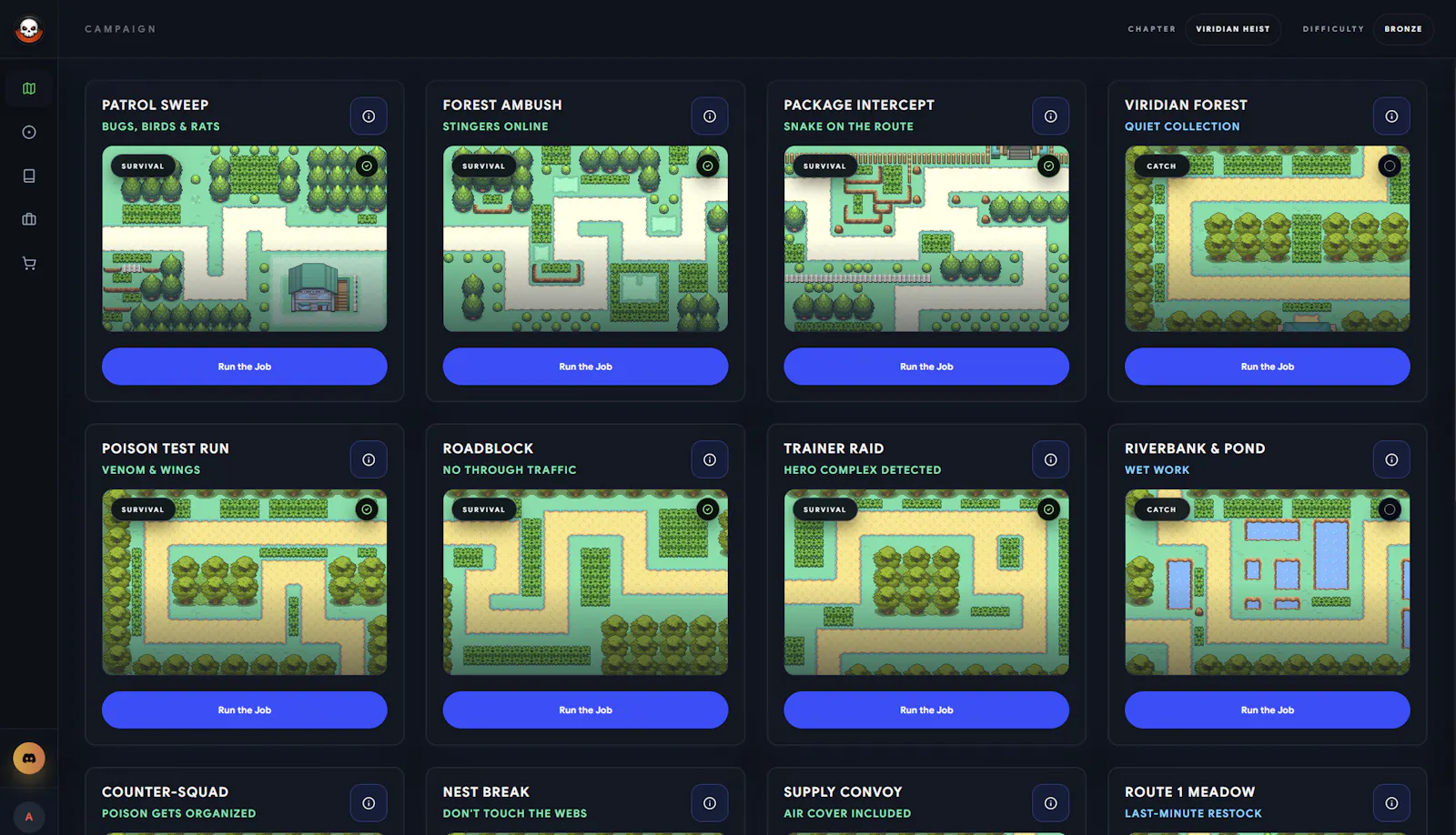This screenshot has width=1456, height=835.
Task: Show info for the Counter-Squad job
Action: [x=369, y=803]
